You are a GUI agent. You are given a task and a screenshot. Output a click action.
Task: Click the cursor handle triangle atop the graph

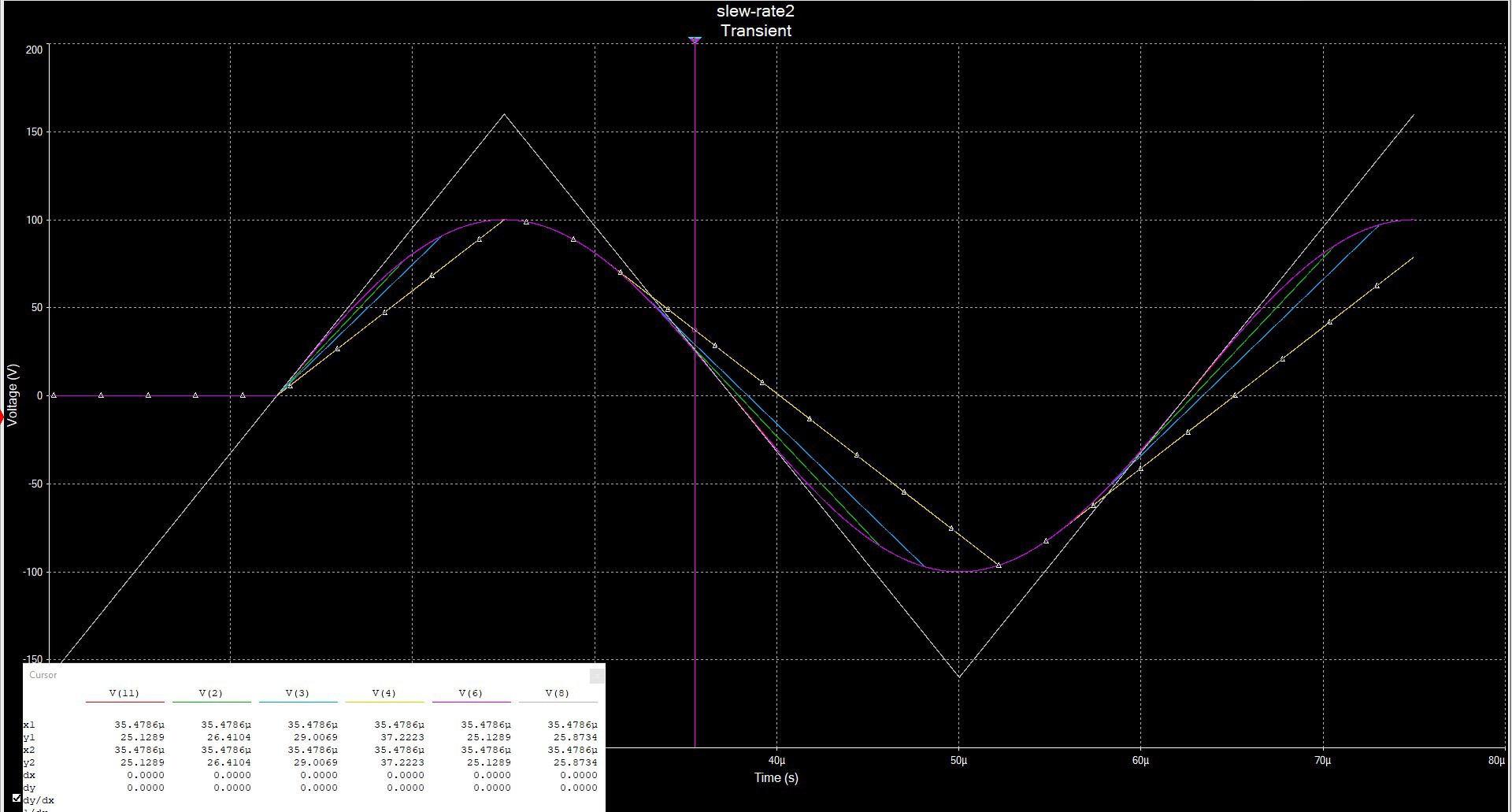(695, 39)
